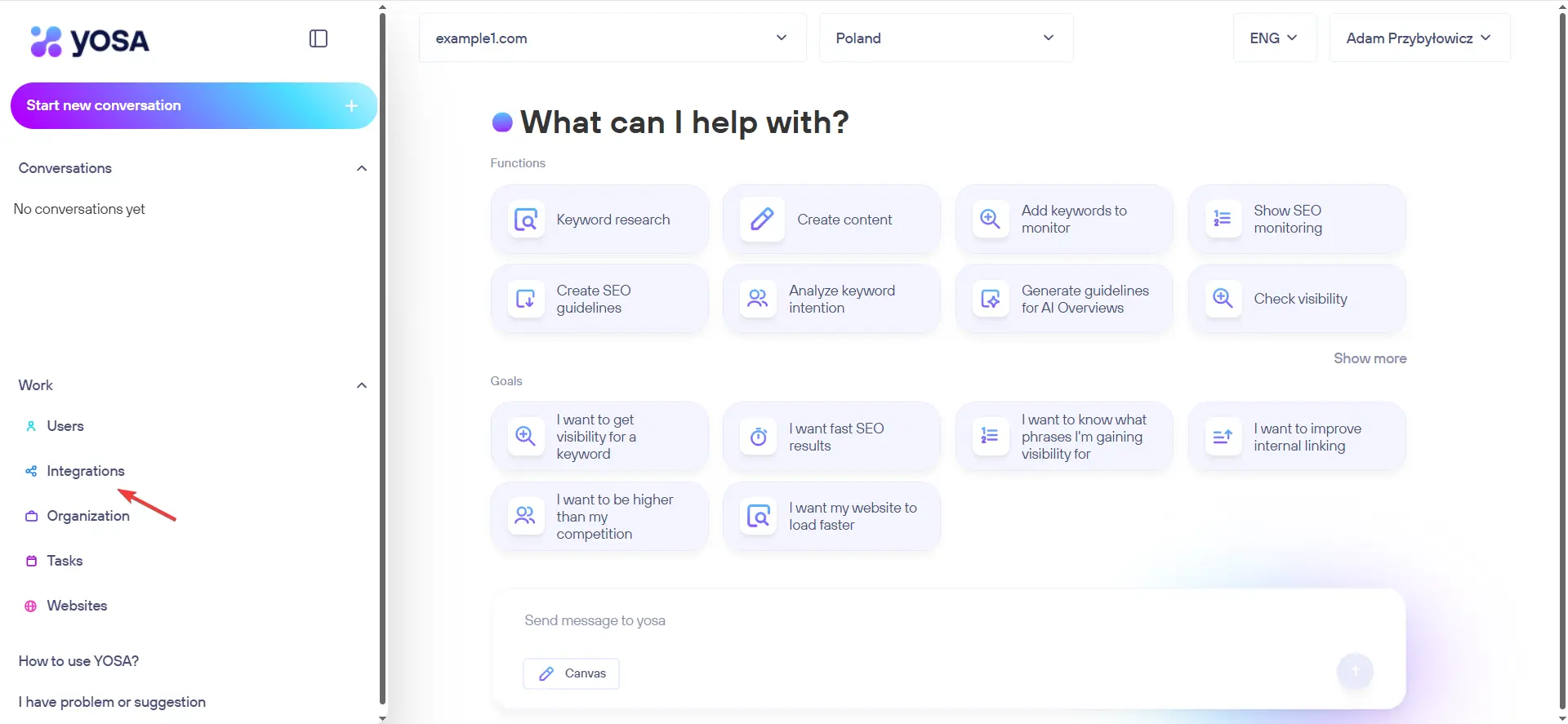Click the Keyword research magnifier icon
Viewport: 1568px width, 724px height.
[x=526, y=220]
